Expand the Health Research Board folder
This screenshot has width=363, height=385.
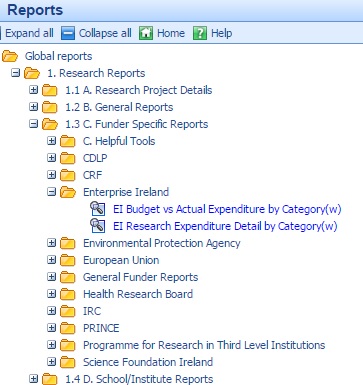(x=51, y=293)
